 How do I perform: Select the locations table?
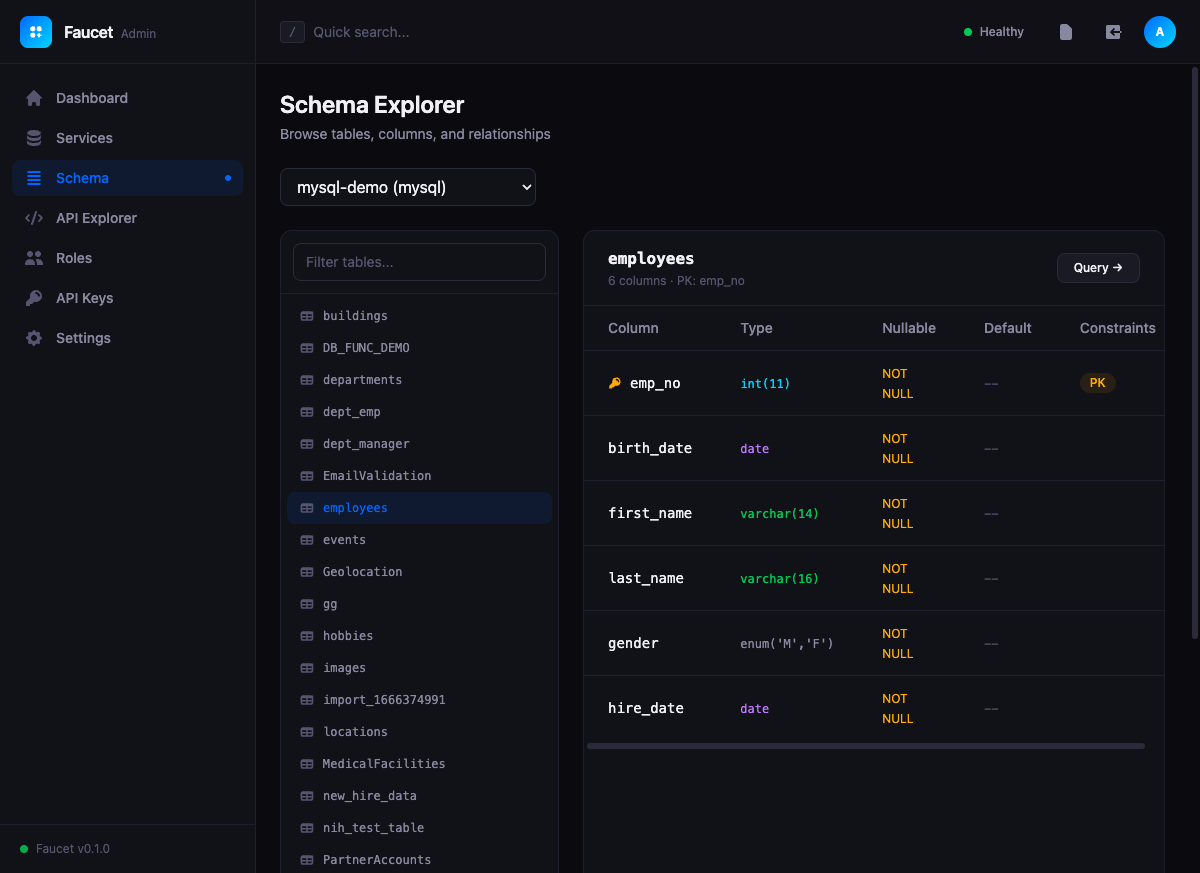[419, 732]
